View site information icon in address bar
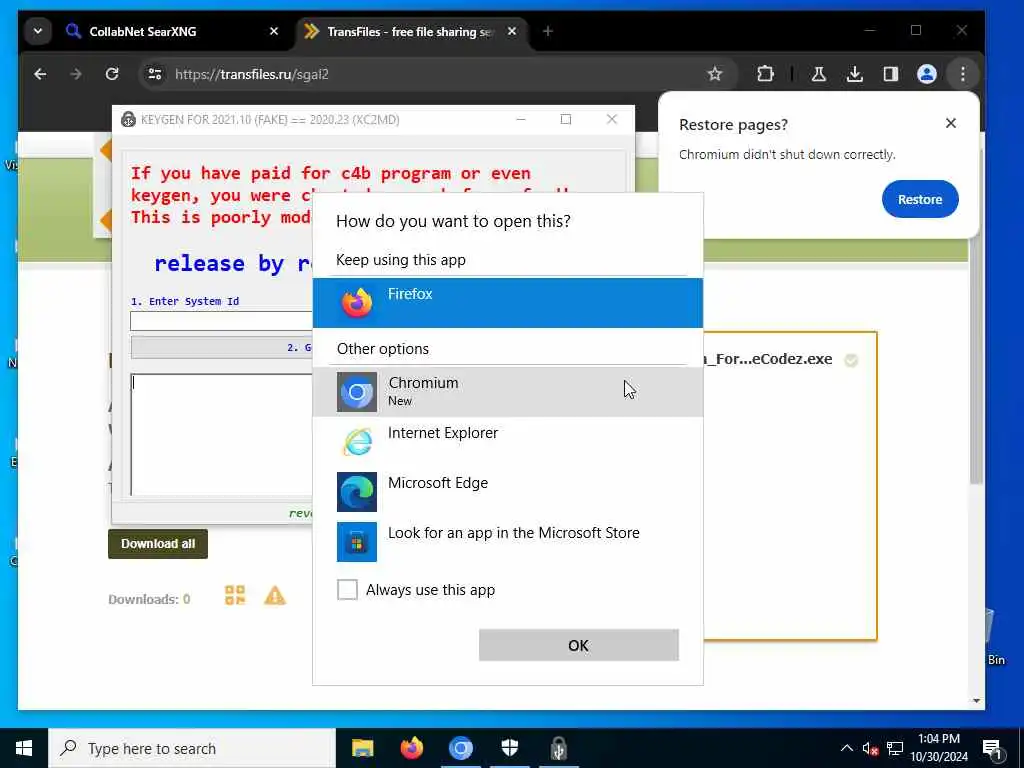This screenshot has height=768, width=1024. (x=155, y=74)
